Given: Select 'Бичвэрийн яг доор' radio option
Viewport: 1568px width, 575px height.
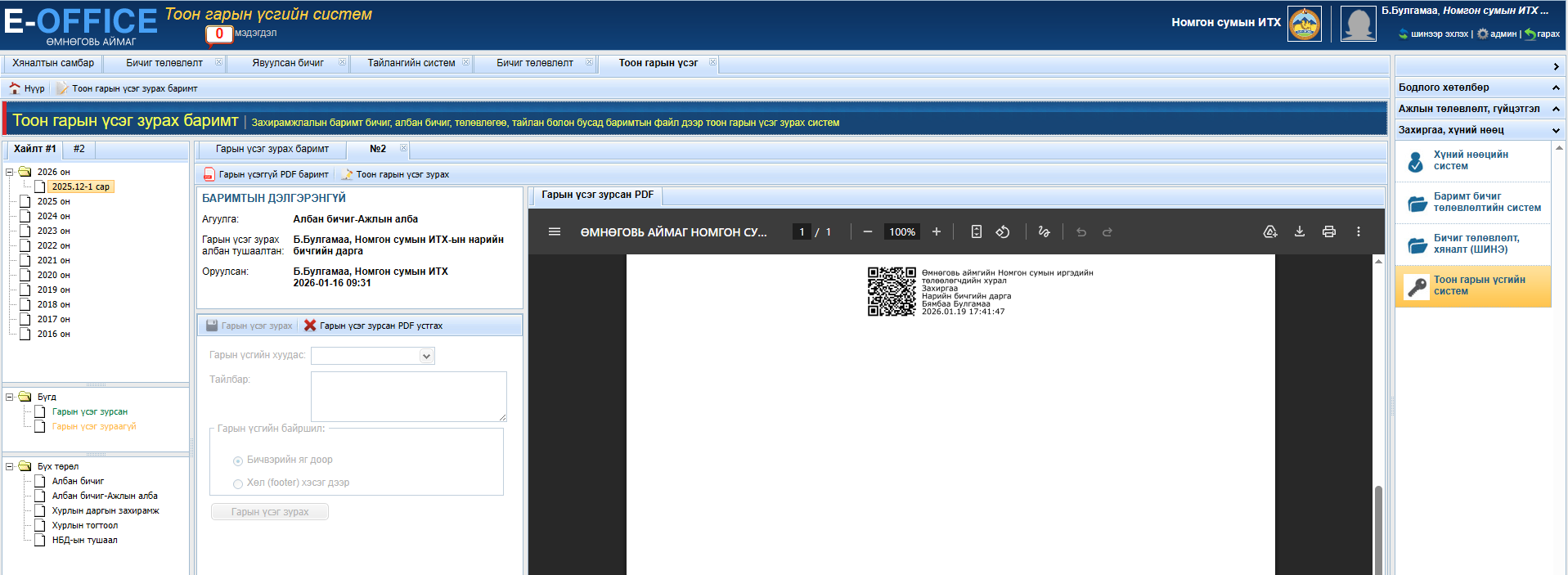Looking at the screenshot, I should coord(238,461).
